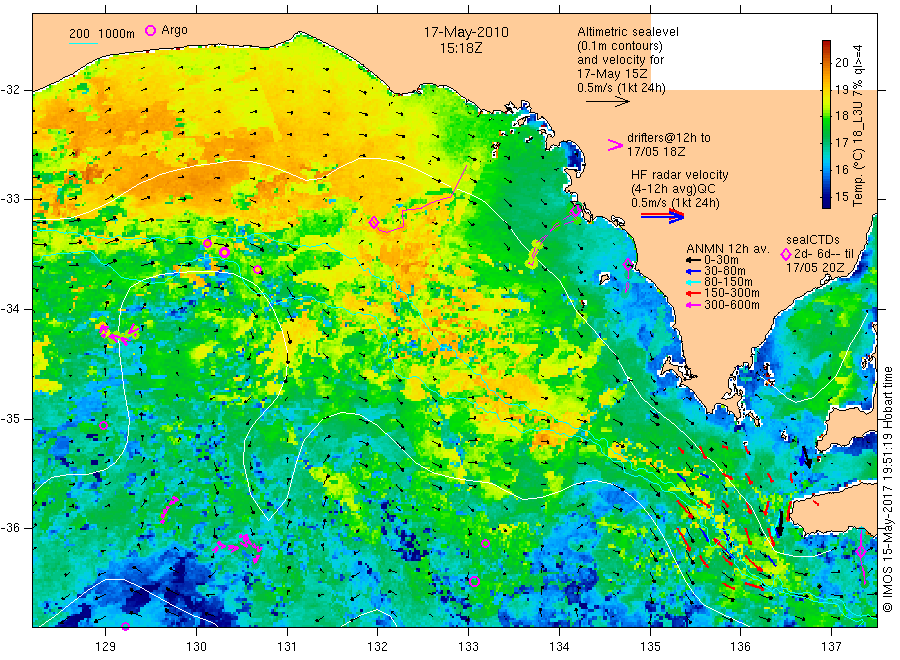The height and width of the screenshot is (660, 900).
Task: Click the 'HF radar velocity' label
Action: coord(680,174)
